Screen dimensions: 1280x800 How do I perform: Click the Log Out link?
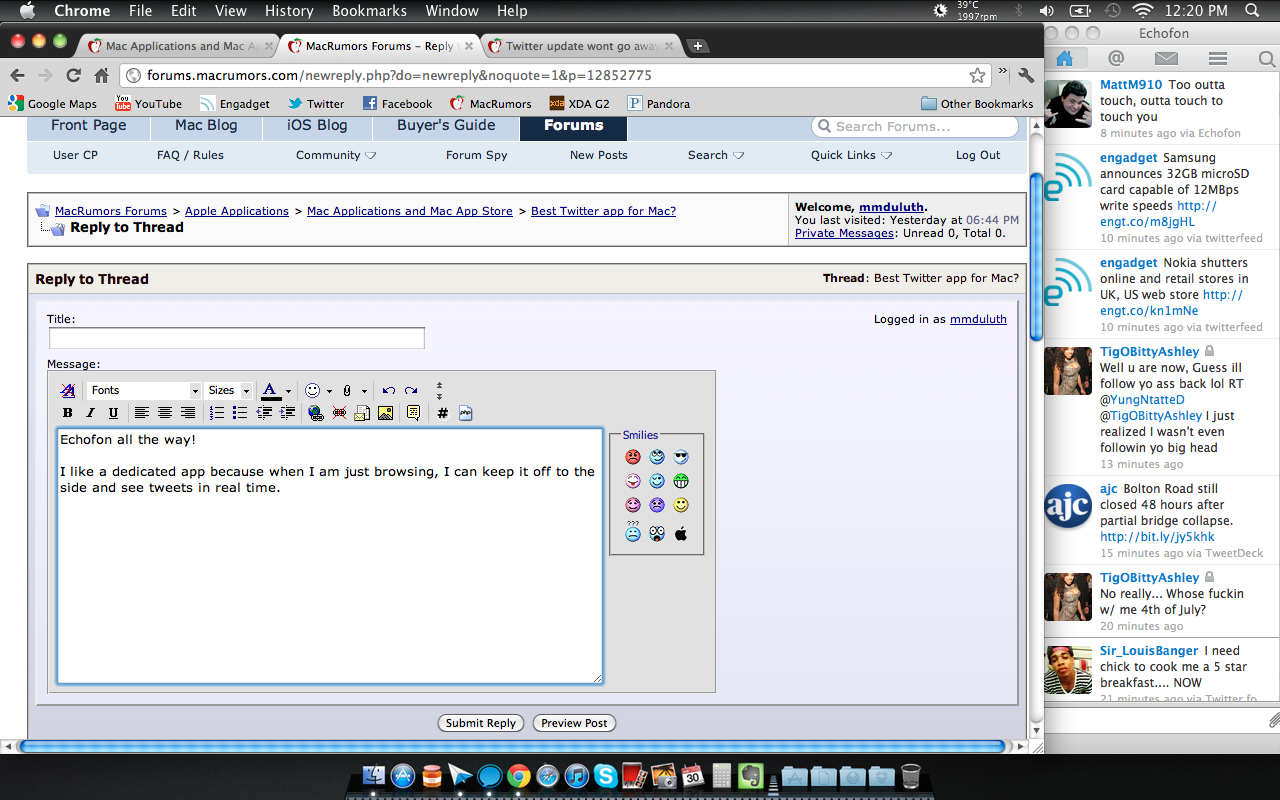[977, 155]
